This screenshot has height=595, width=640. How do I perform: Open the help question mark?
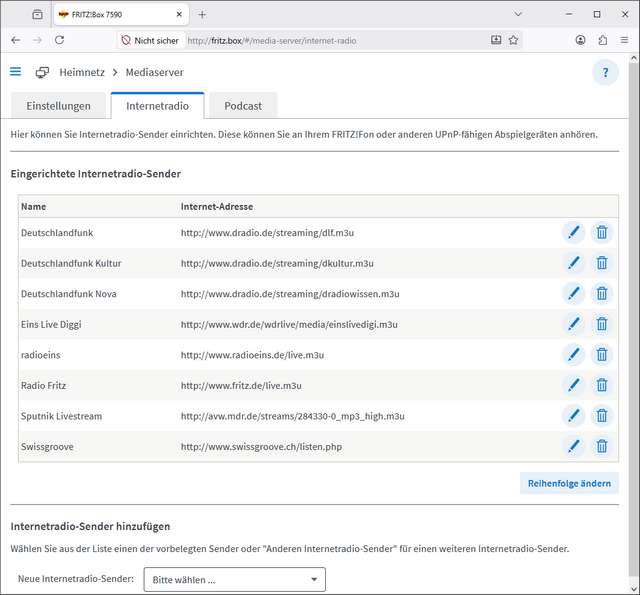tap(605, 72)
